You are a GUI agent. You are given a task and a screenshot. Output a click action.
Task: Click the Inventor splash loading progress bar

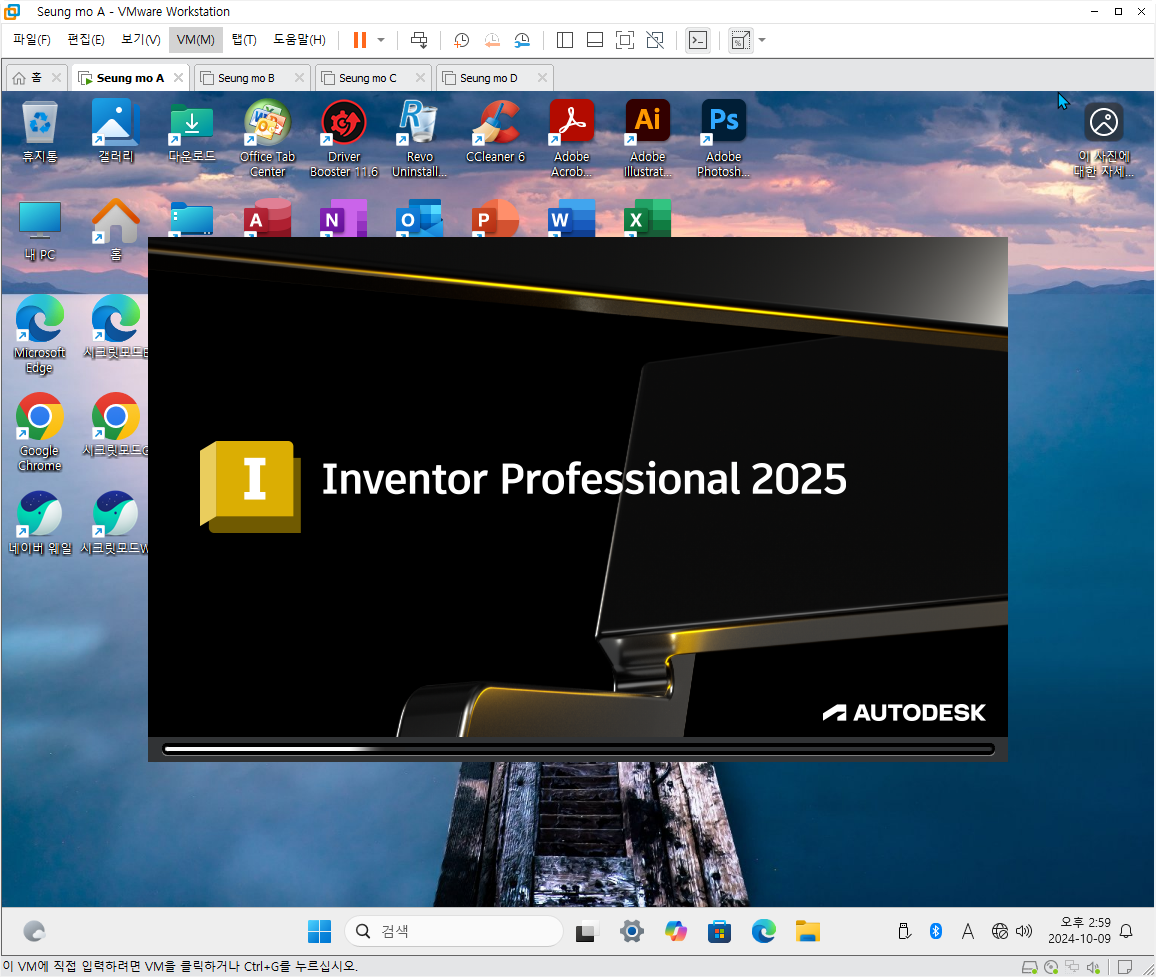click(578, 749)
